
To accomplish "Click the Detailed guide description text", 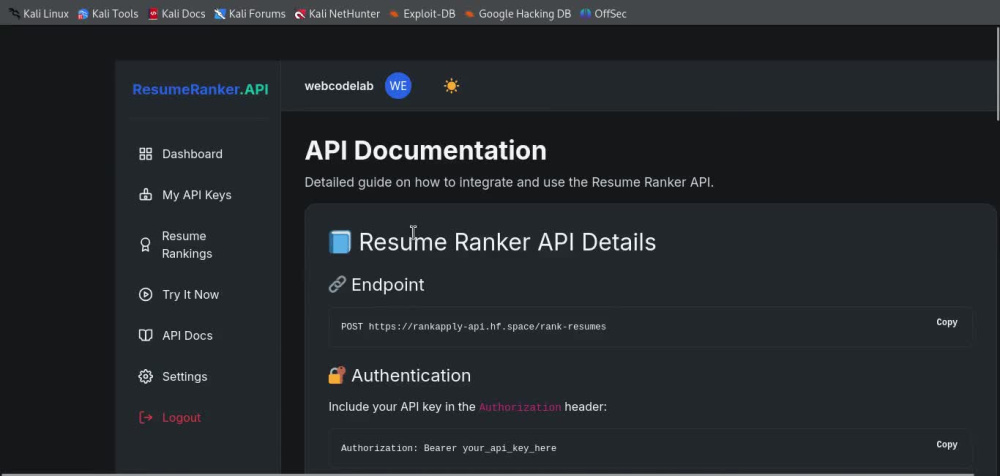I will 509,182.
